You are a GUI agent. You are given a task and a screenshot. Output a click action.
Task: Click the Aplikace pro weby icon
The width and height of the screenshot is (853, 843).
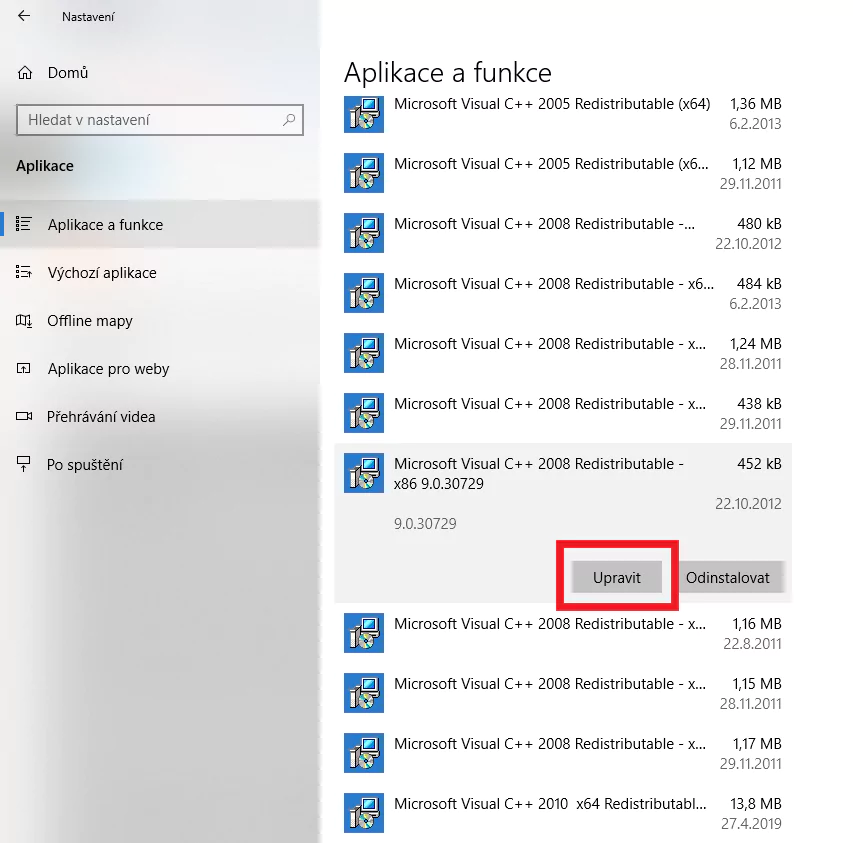[23, 368]
